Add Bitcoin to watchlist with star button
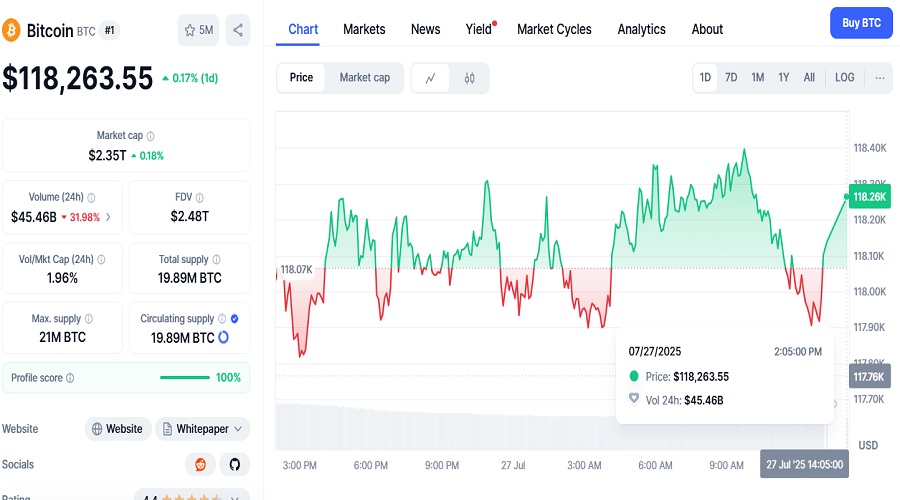 pos(198,30)
